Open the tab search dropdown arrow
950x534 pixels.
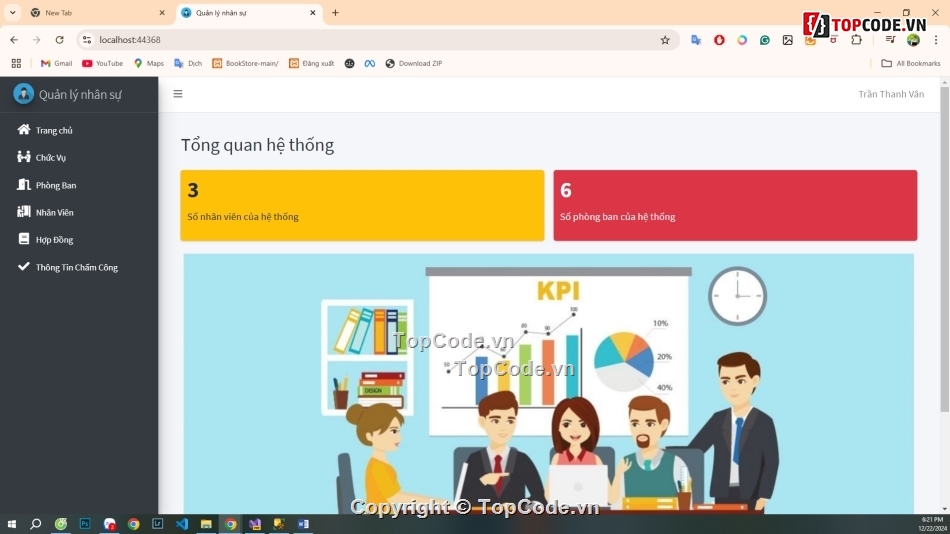click(12, 12)
